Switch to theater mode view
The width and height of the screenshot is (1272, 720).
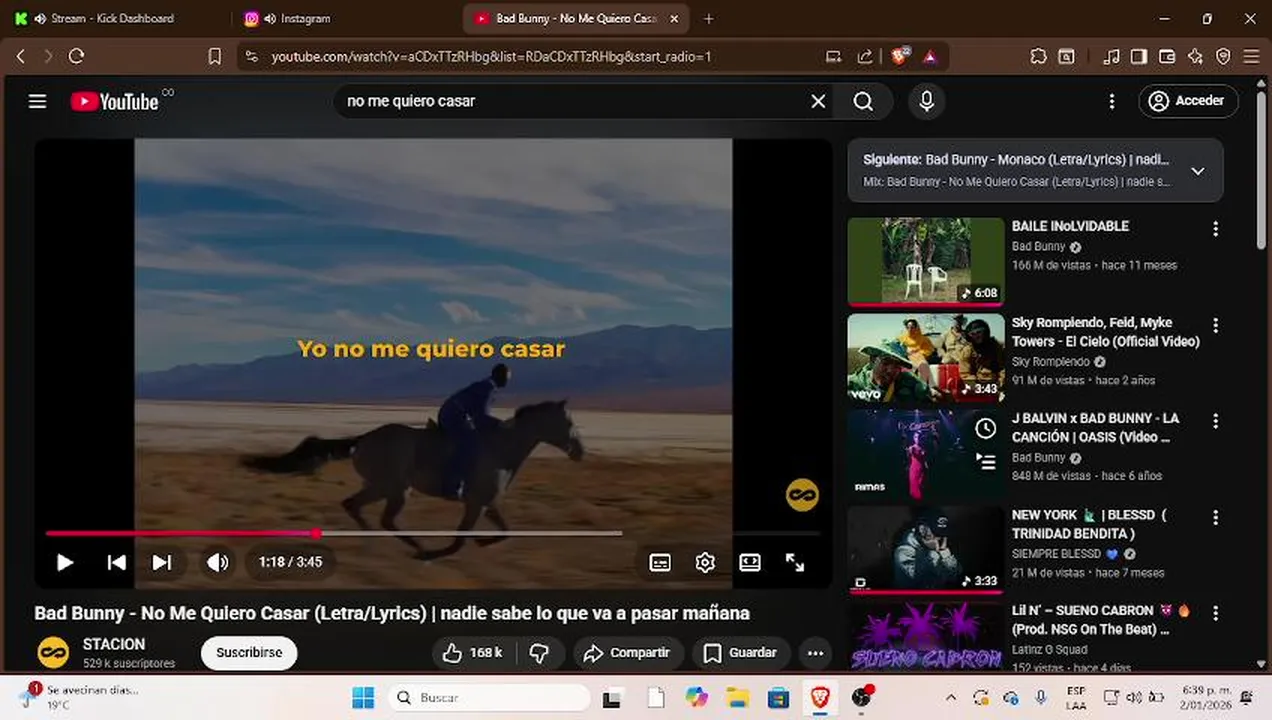[x=750, y=562]
